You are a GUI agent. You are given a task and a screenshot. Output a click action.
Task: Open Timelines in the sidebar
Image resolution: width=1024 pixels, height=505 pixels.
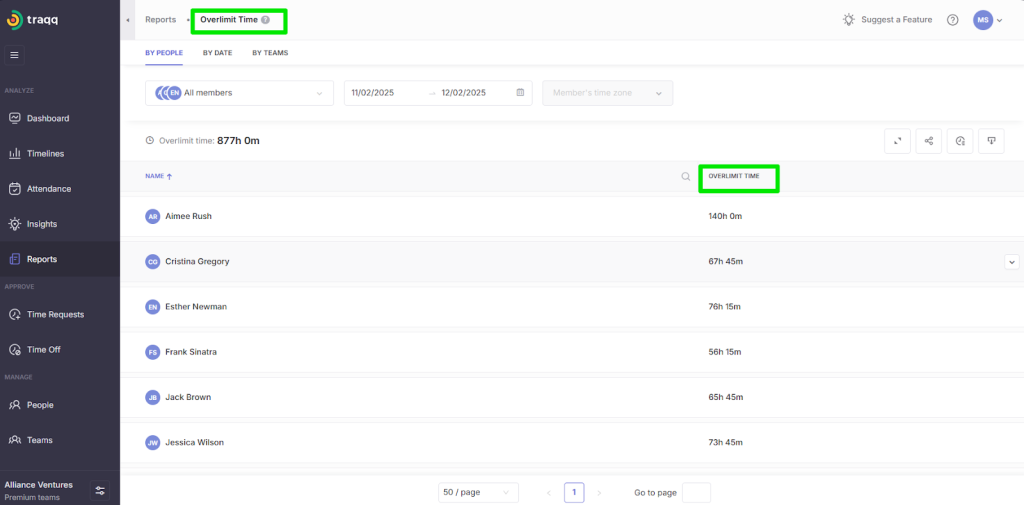(45, 154)
